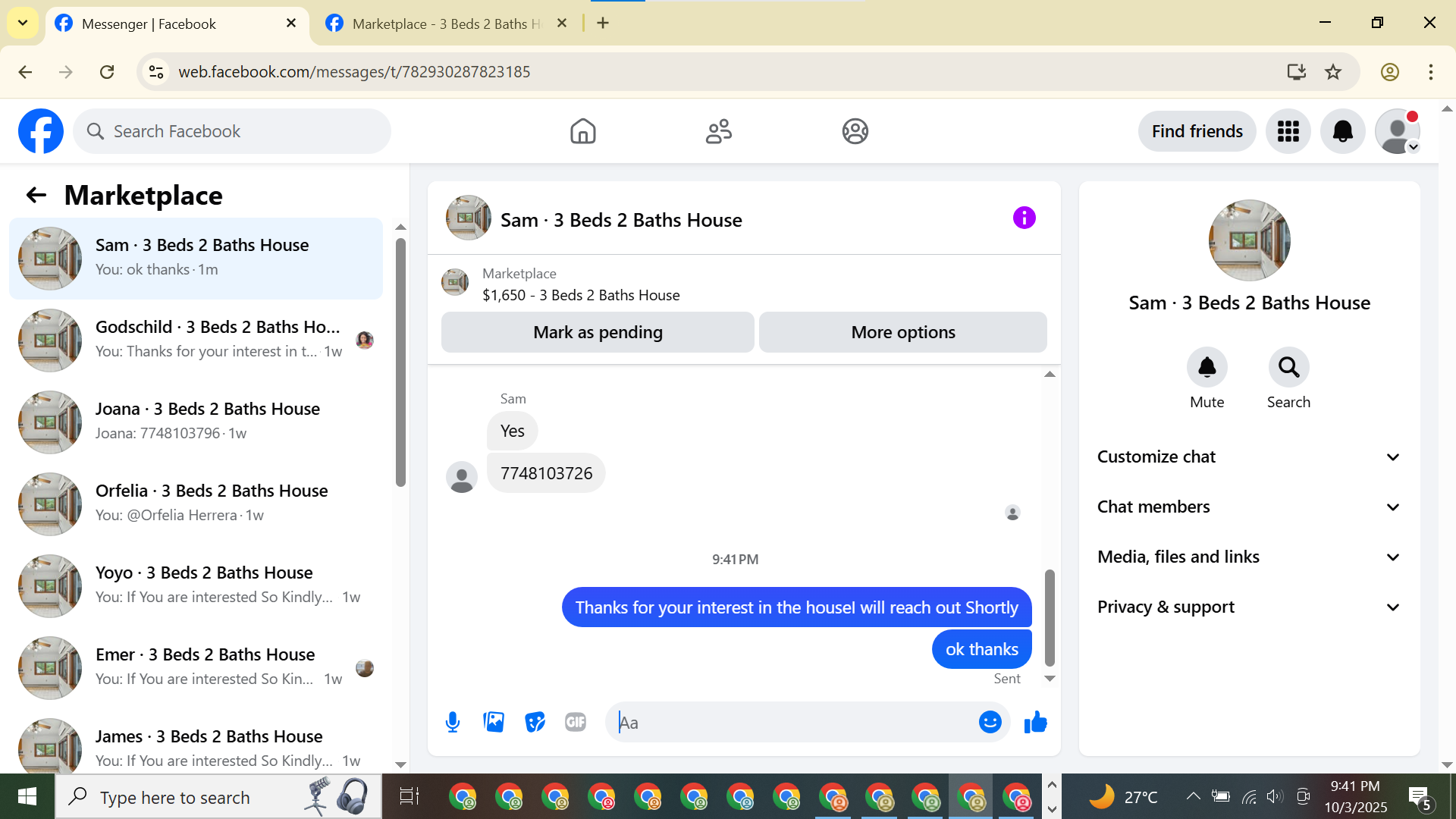
Task: Close the Marketplace browser tab
Action: [x=562, y=24]
